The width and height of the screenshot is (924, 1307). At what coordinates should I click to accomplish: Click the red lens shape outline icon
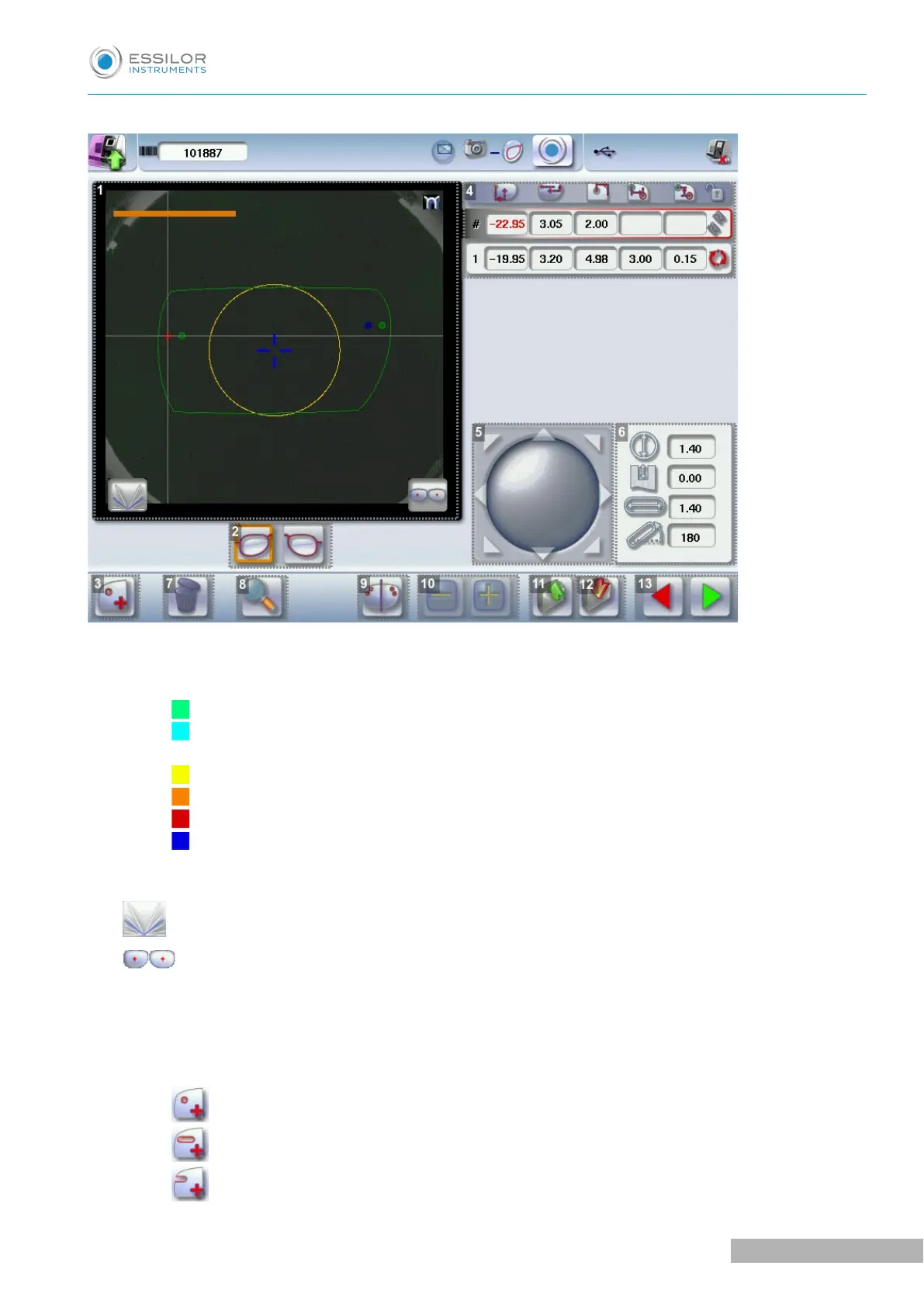pos(513,151)
